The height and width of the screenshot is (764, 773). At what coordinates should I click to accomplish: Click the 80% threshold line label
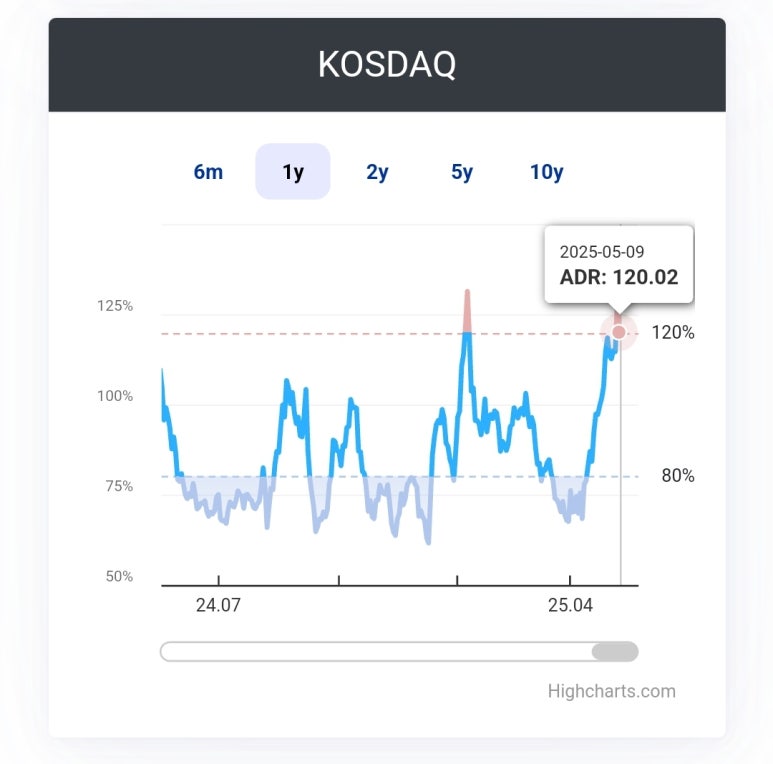pyautogui.click(x=678, y=476)
